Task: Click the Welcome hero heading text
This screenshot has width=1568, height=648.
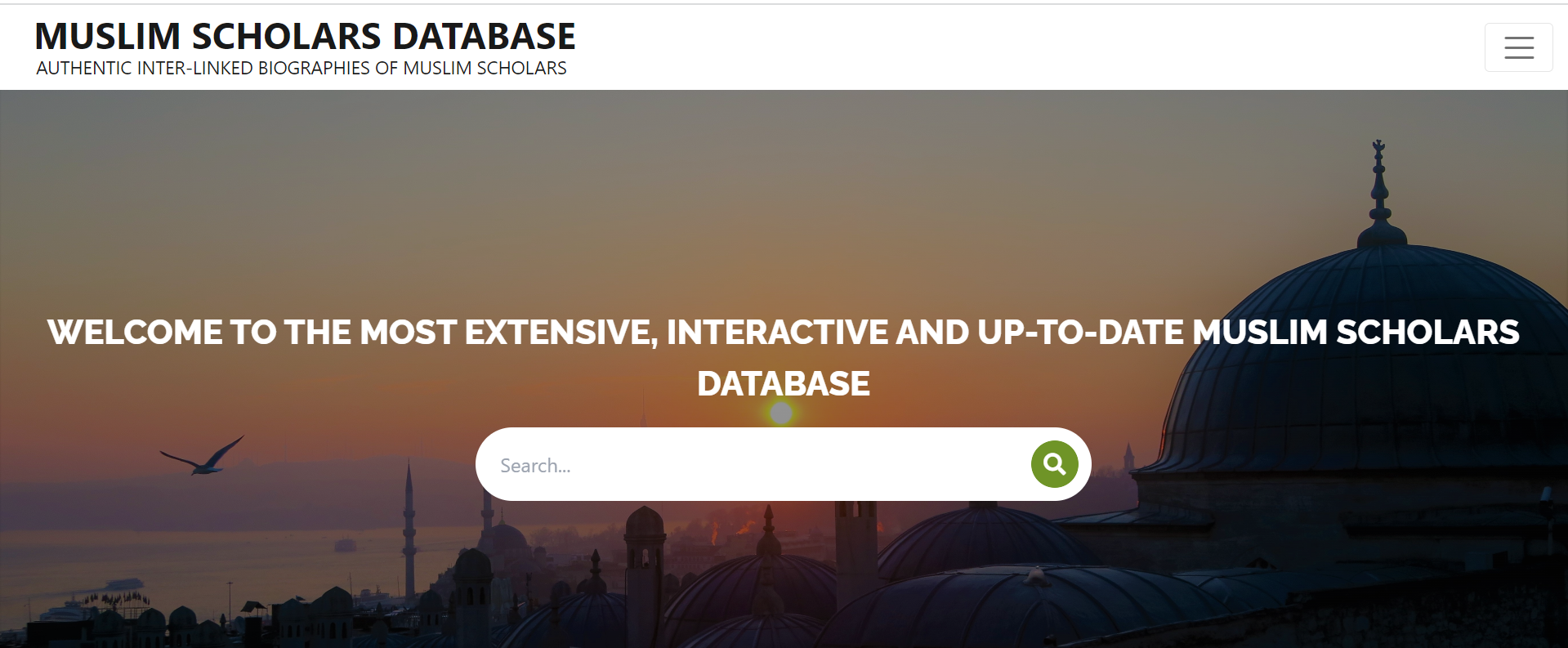Action: [x=783, y=358]
